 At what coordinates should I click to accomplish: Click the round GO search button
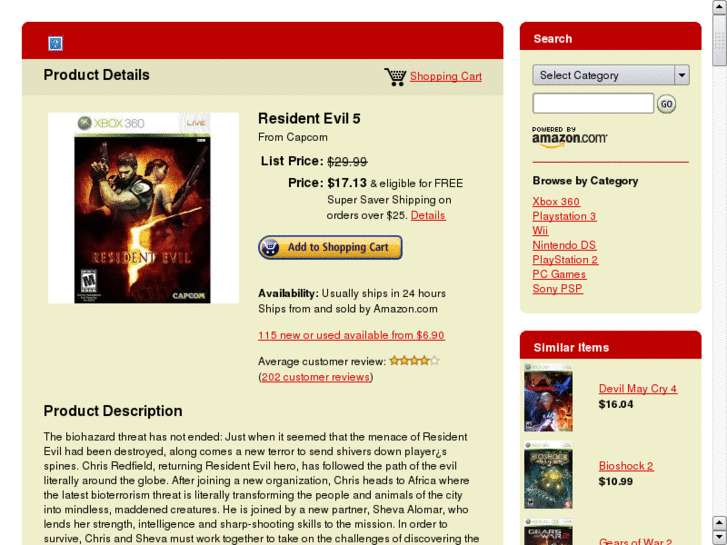pos(666,104)
